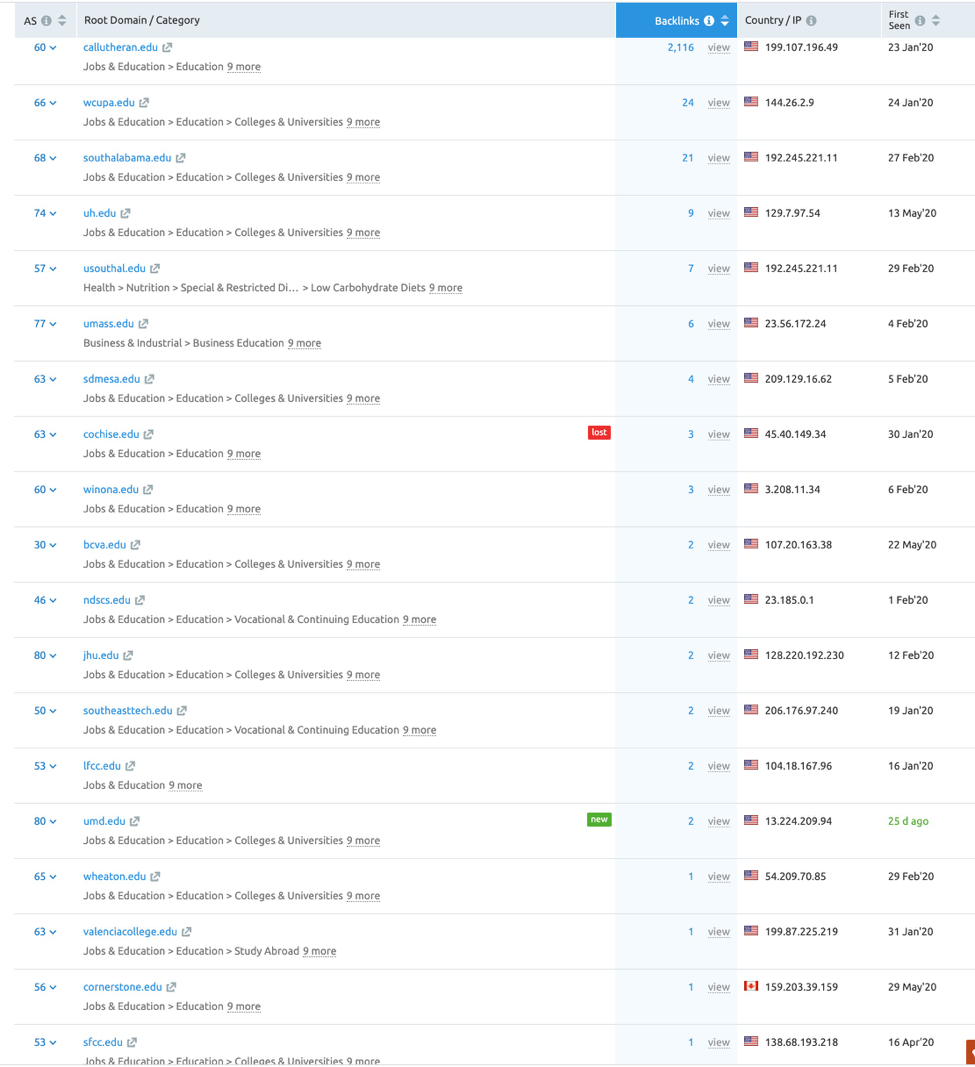Show 9 more categories for lfcc.edu
This screenshot has height=1067, width=975.
[186, 785]
